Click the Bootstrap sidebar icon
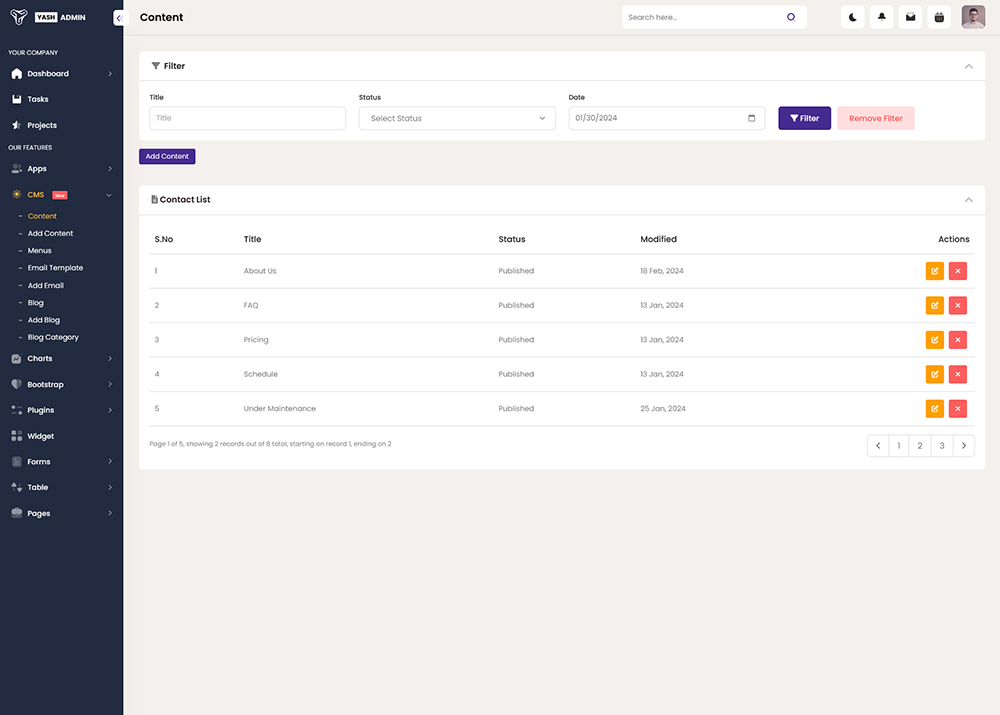 click(x=17, y=385)
